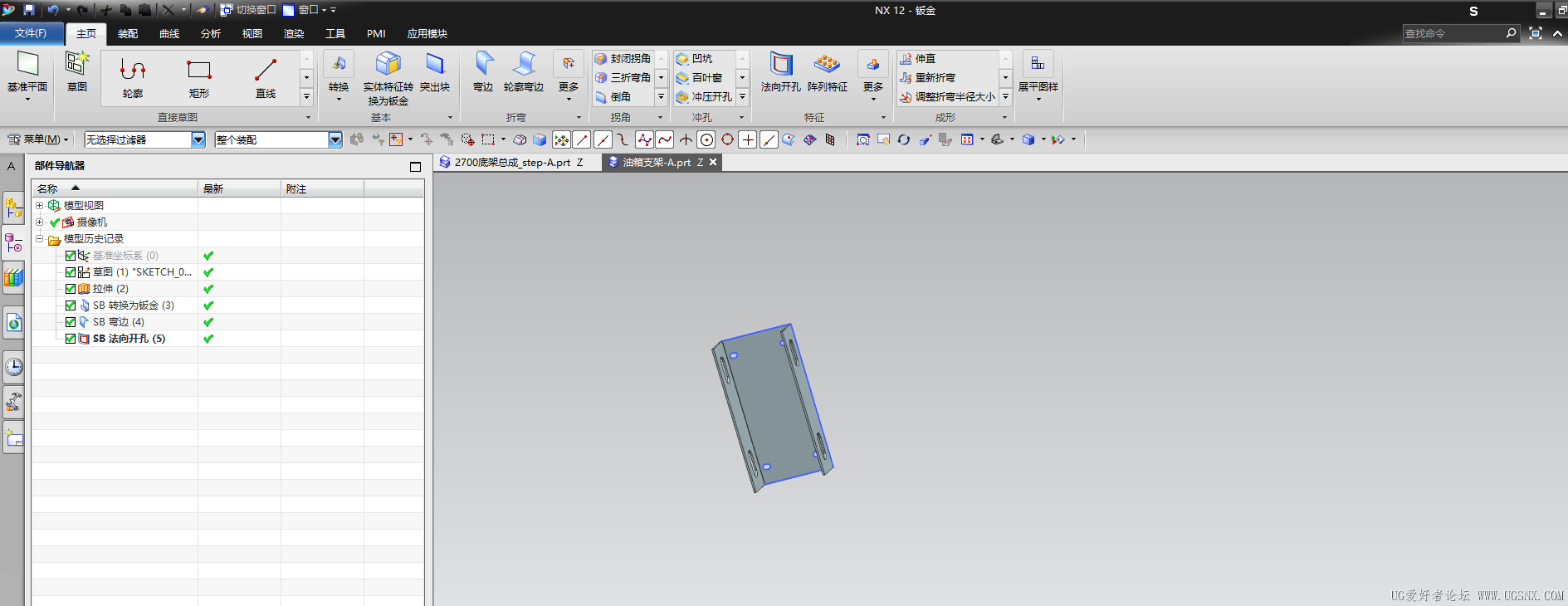Image resolution: width=1568 pixels, height=606 pixels.
Task: Activate the 弯边 flange tool
Action: (483, 71)
